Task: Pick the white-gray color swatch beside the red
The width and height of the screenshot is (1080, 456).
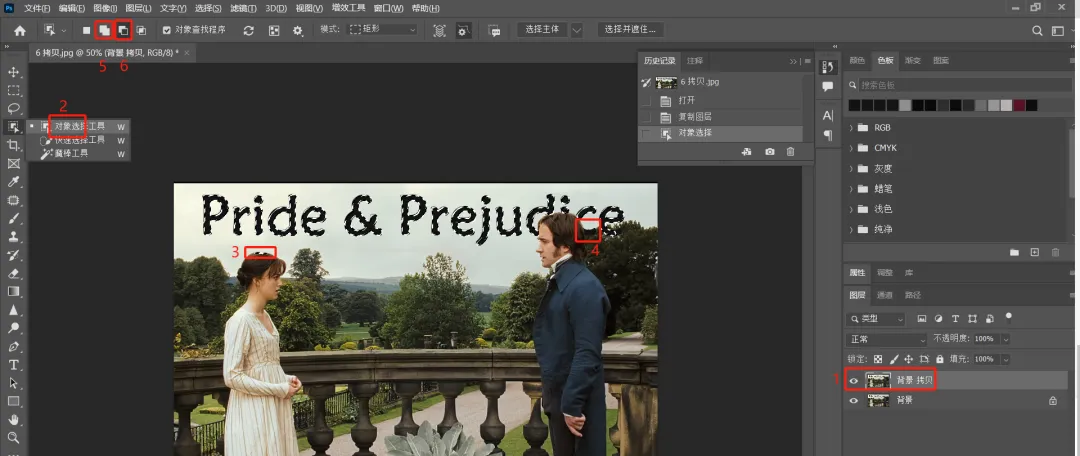Action: click(1006, 105)
